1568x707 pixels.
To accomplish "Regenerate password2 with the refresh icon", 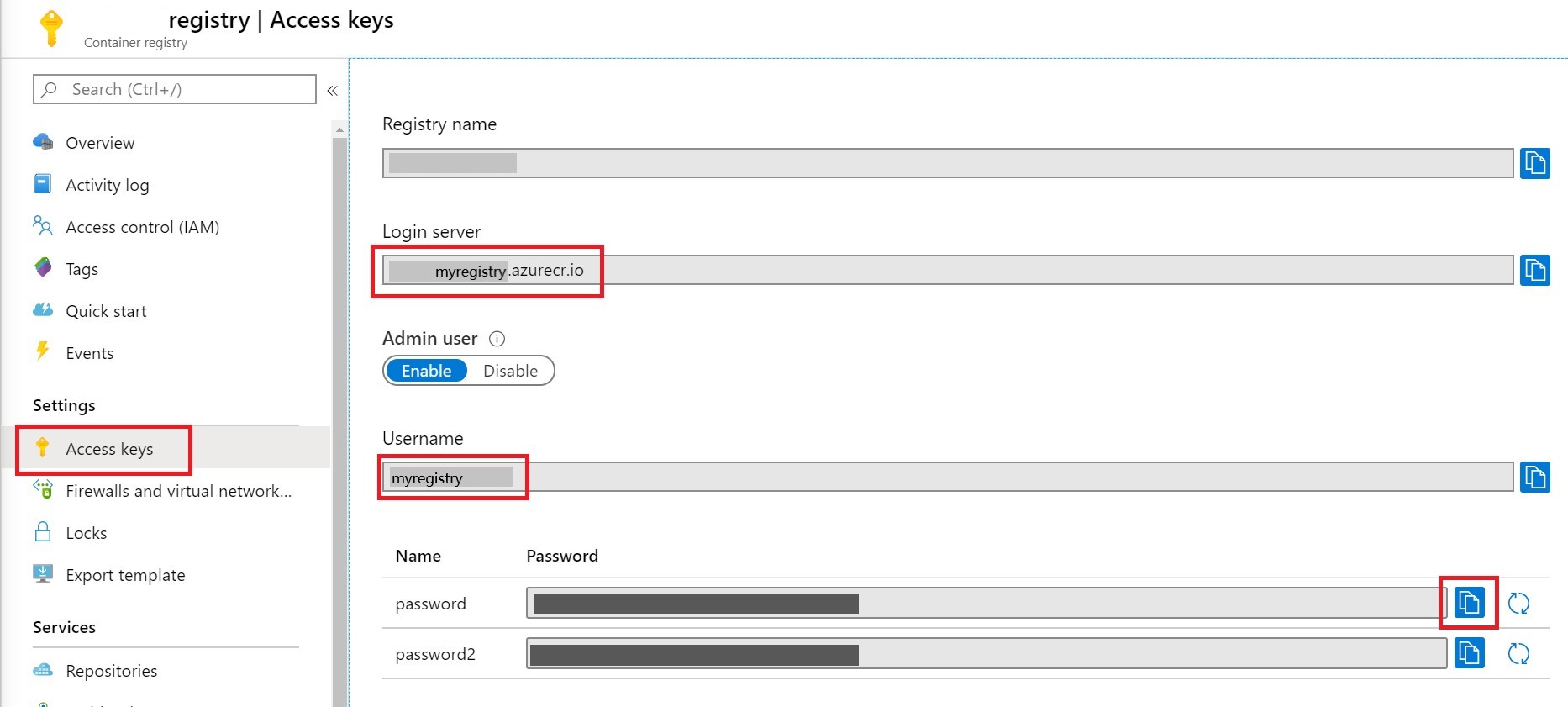I will (1518, 653).
